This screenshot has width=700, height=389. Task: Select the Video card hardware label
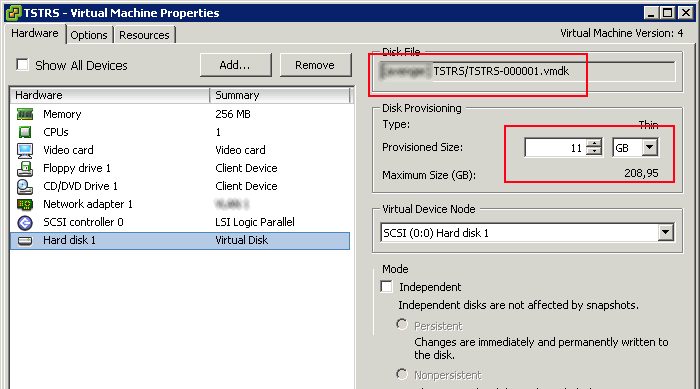tap(68, 150)
